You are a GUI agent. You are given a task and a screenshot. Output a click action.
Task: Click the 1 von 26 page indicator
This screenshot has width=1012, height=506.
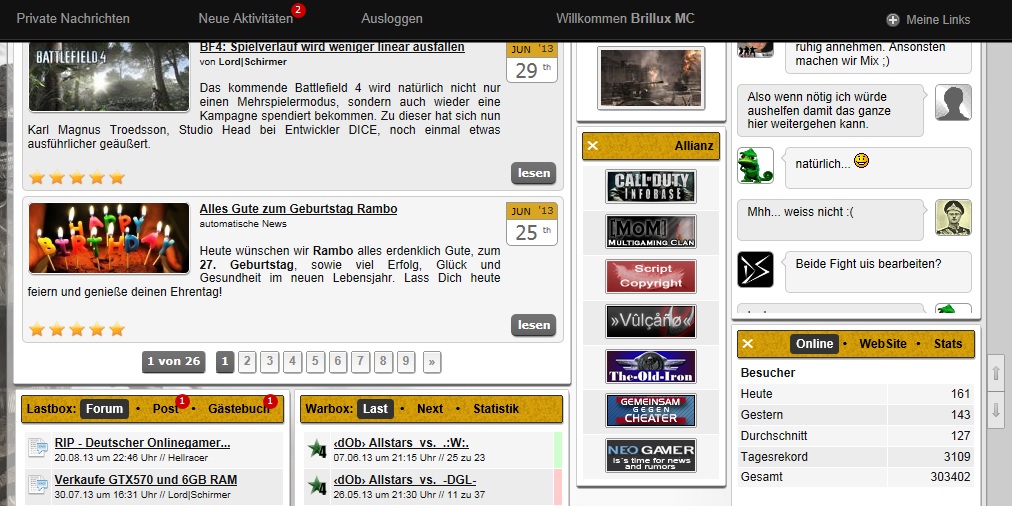point(174,361)
